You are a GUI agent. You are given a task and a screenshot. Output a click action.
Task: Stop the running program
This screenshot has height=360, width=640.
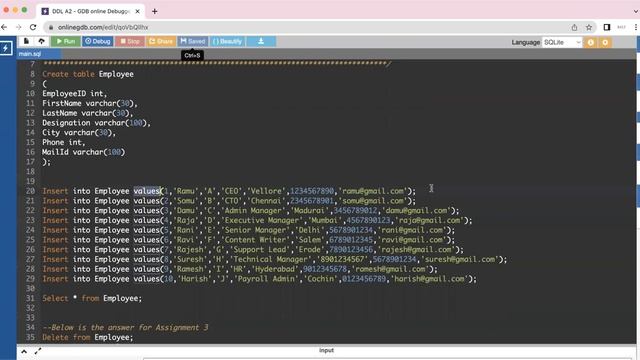130,41
